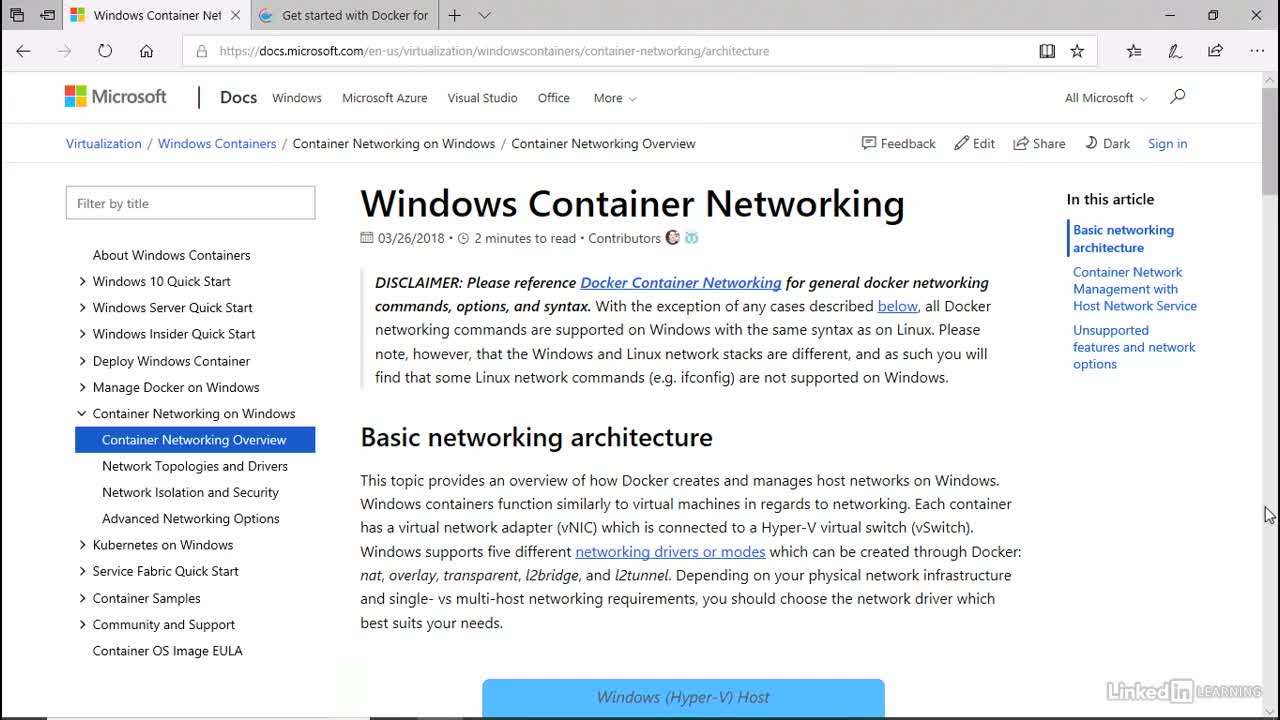Click Edit this article

(974, 144)
